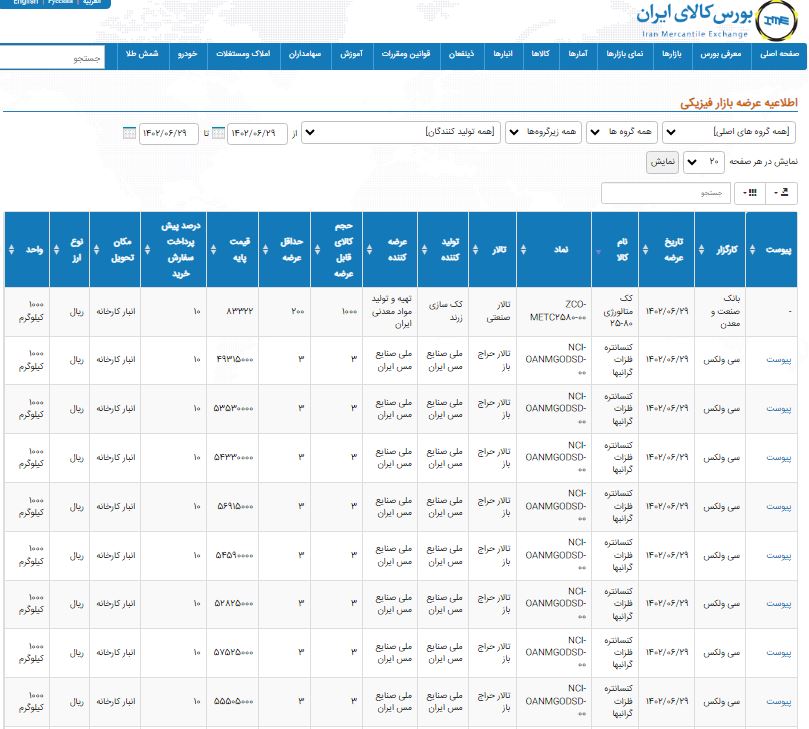Open پیوست link for the ۵۴۵۹۰۰۰۰ price row
Viewport: 809px width, 729px height.
[x=779, y=556]
